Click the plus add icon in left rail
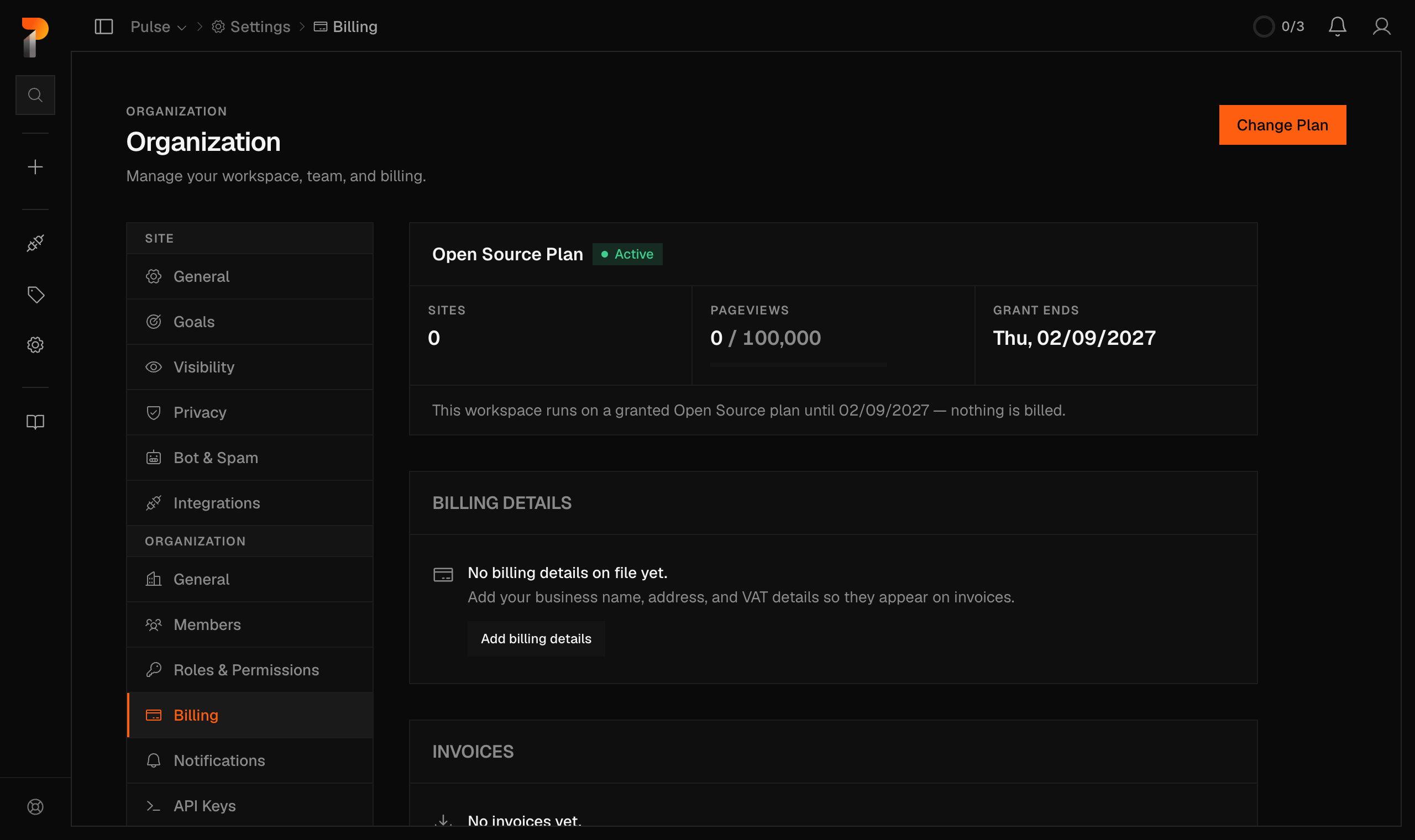The height and width of the screenshot is (840, 1415). [35, 167]
